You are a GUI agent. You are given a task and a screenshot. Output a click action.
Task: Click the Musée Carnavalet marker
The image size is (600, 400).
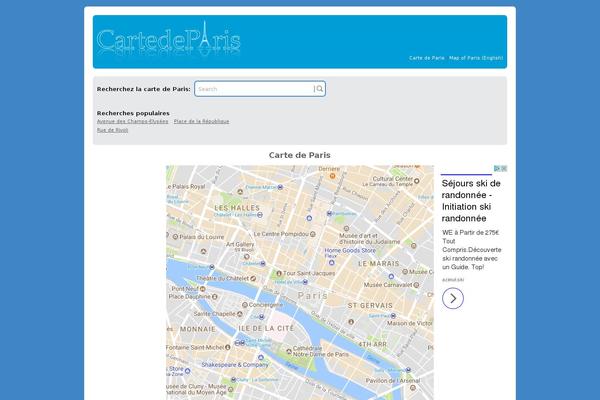click(417, 285)
